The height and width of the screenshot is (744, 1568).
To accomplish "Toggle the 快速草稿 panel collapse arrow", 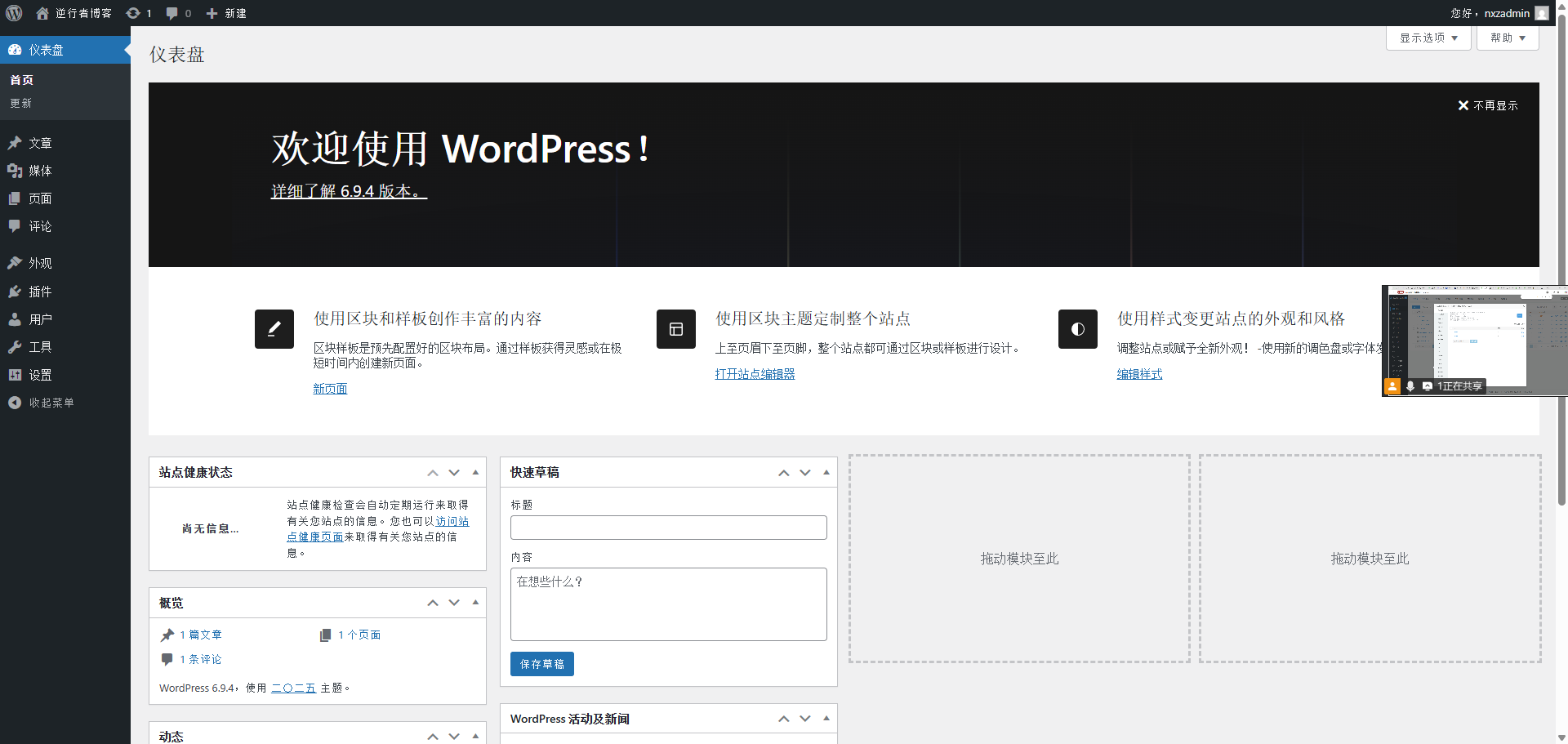I will coord(826,472).
